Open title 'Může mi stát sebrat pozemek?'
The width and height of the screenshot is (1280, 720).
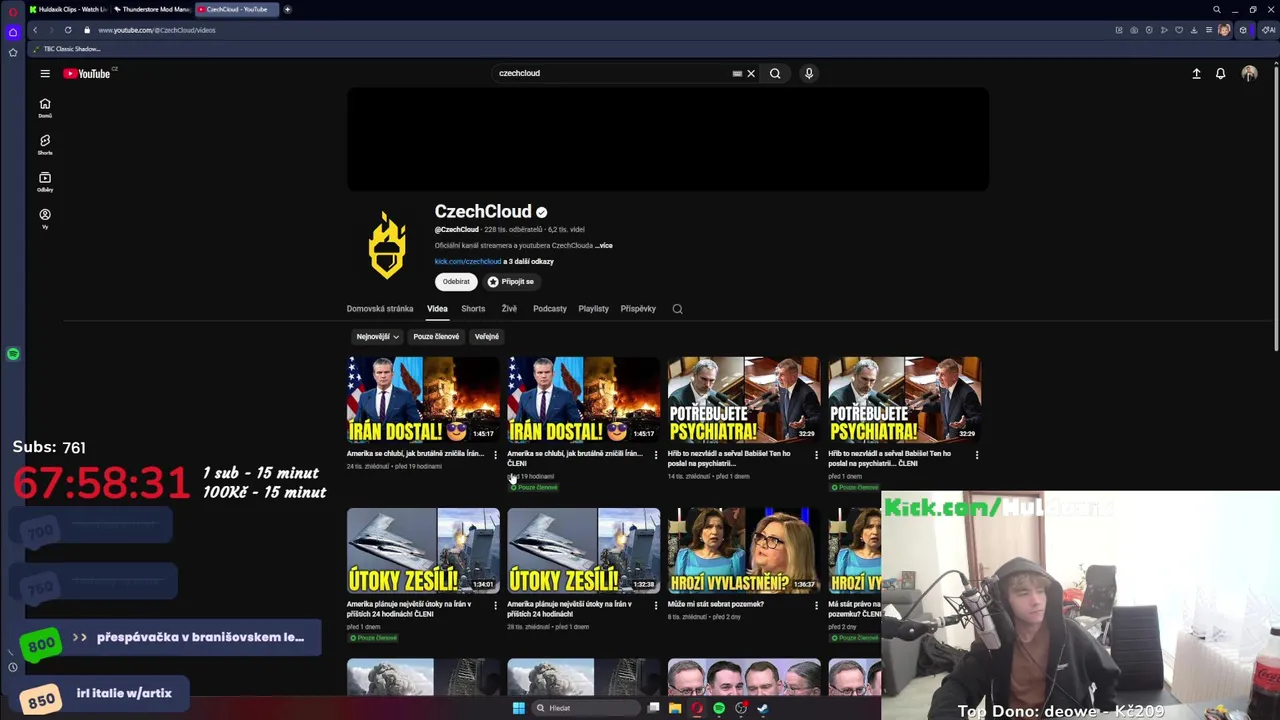click(716, 604)
